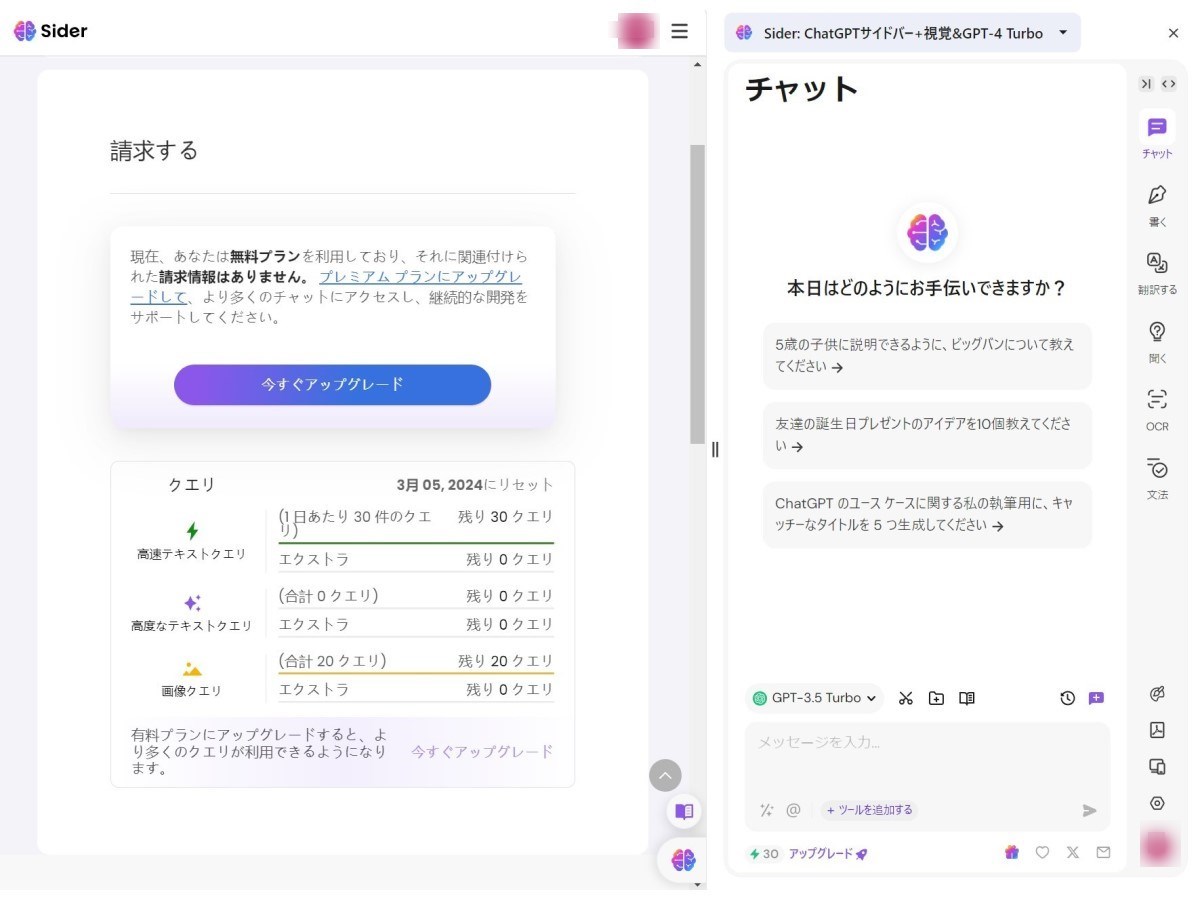1200x900 pixels.
Task: Click the green 高速テキストクエリ progress bar
Action: pyautogui.click(x=417, y=540)
